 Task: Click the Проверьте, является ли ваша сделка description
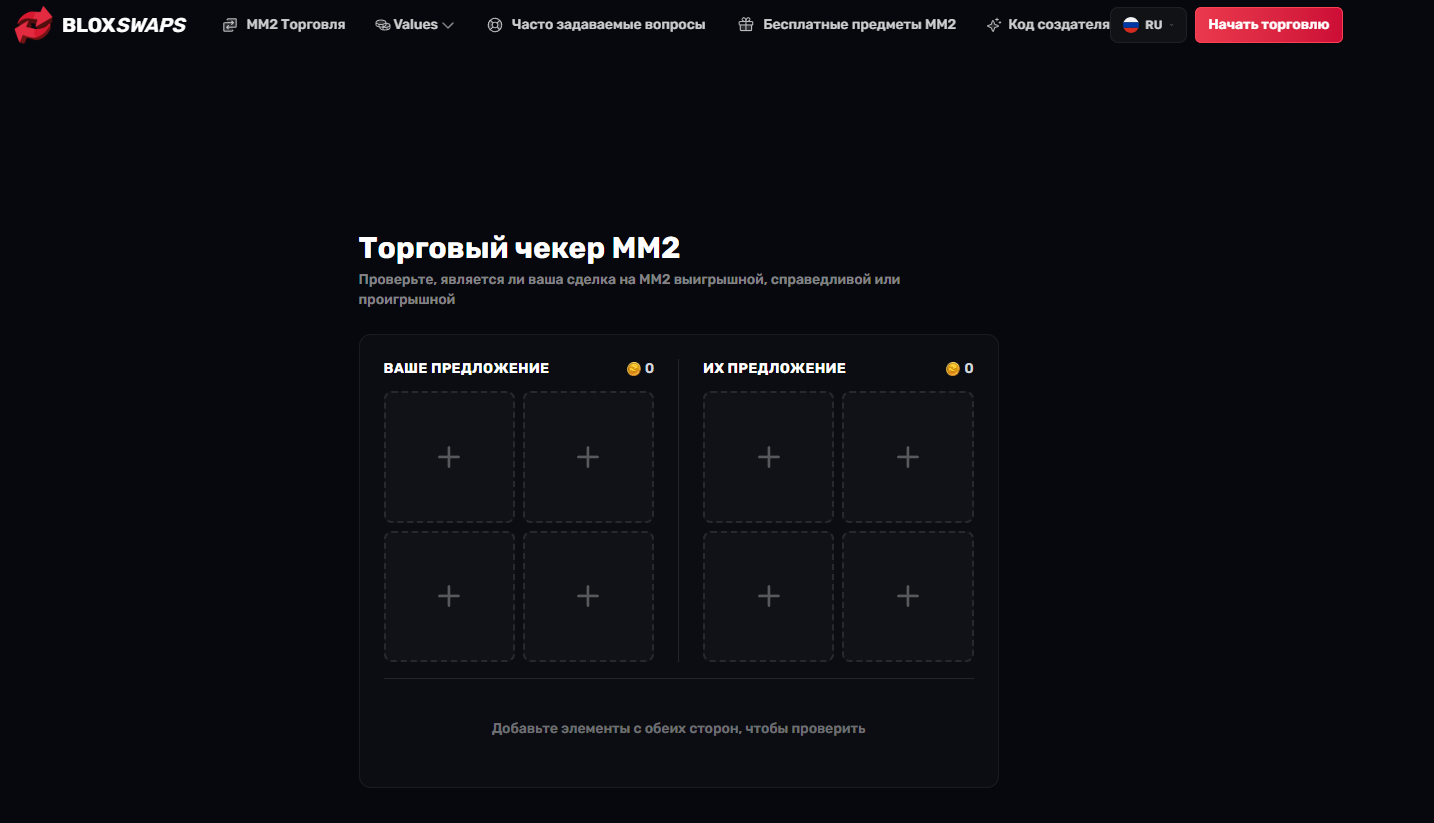click(x=630, y=290)
